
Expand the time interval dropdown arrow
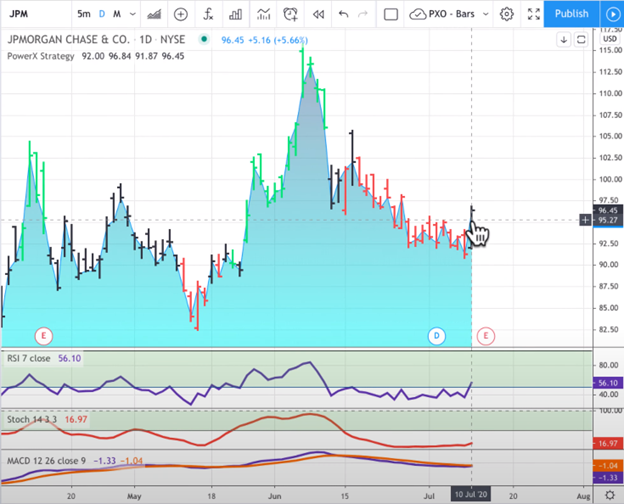(133, 14)
